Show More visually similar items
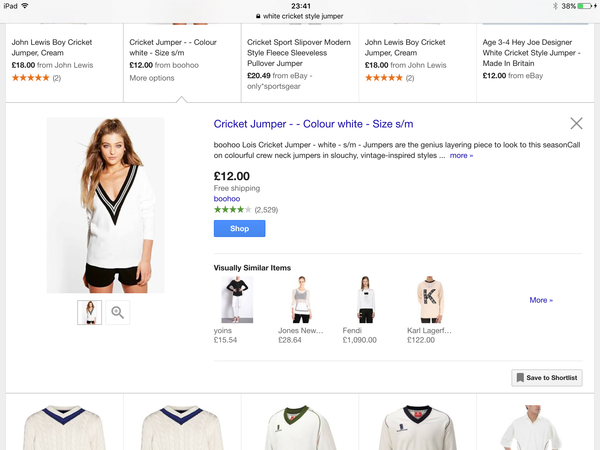Screen dimensions: 600x450 pos(541,300)
